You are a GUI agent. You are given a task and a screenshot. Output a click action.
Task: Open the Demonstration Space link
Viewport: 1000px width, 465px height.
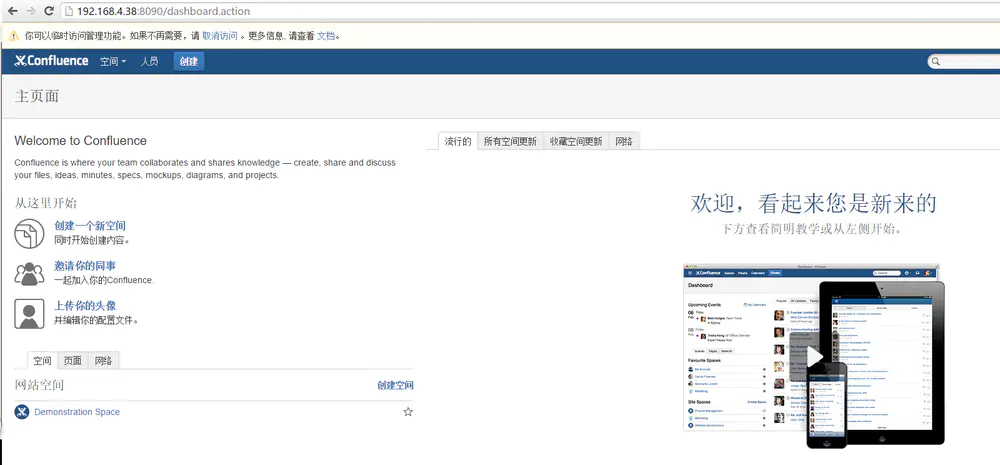[x=77, y=412]
